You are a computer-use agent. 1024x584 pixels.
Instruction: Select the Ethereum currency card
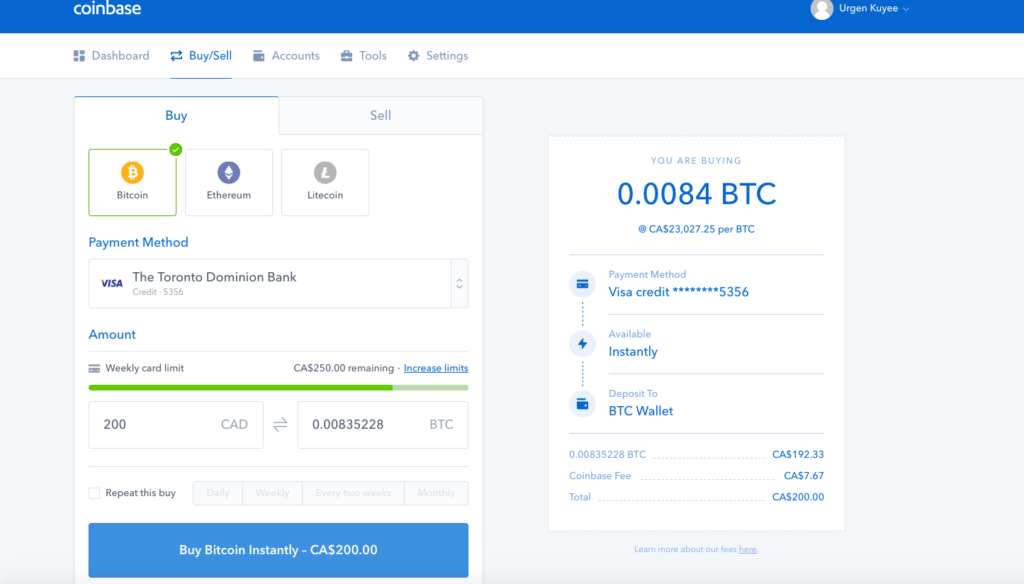pos(229,182)
